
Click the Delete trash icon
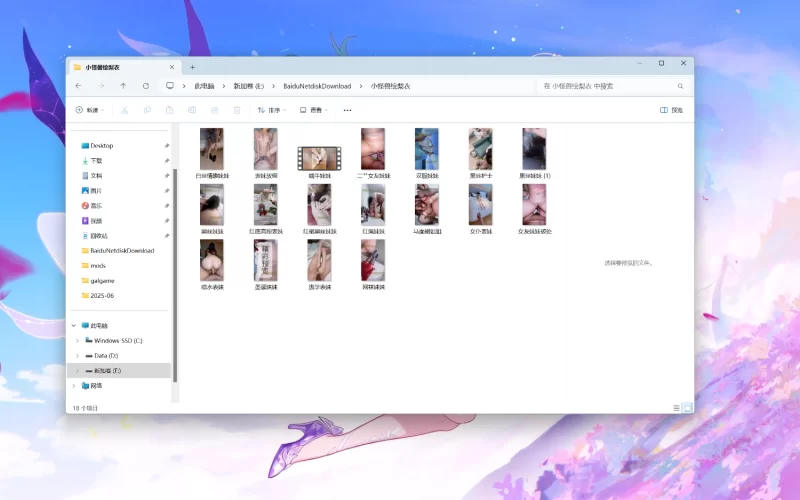[237, 110]
